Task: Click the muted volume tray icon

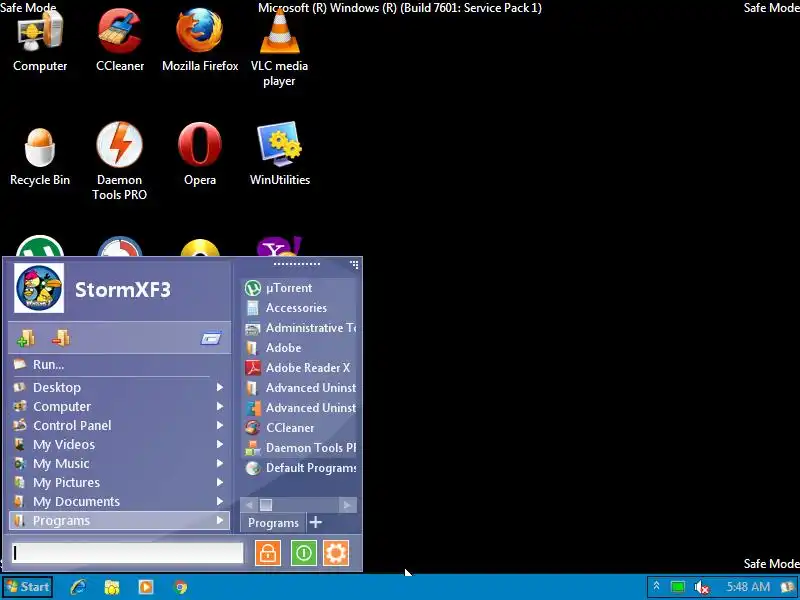Action: click(x=702, y=588)
